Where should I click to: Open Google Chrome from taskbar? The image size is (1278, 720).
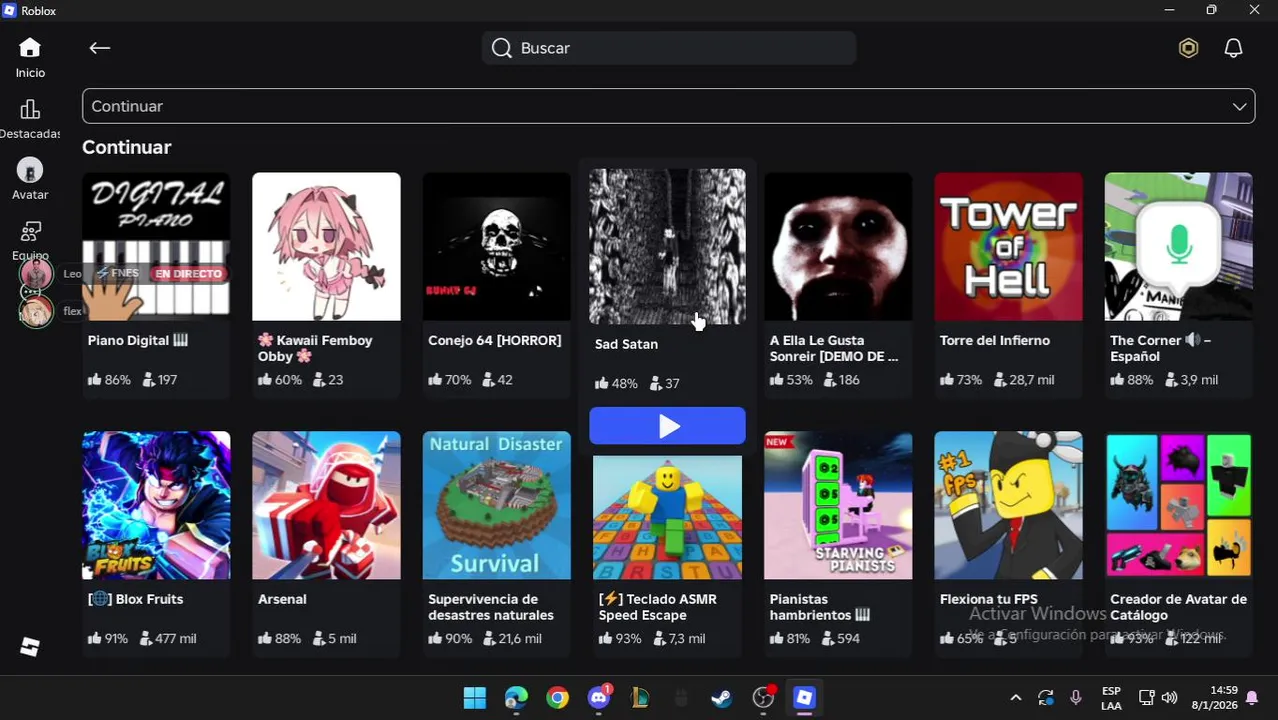click(557, 698)
